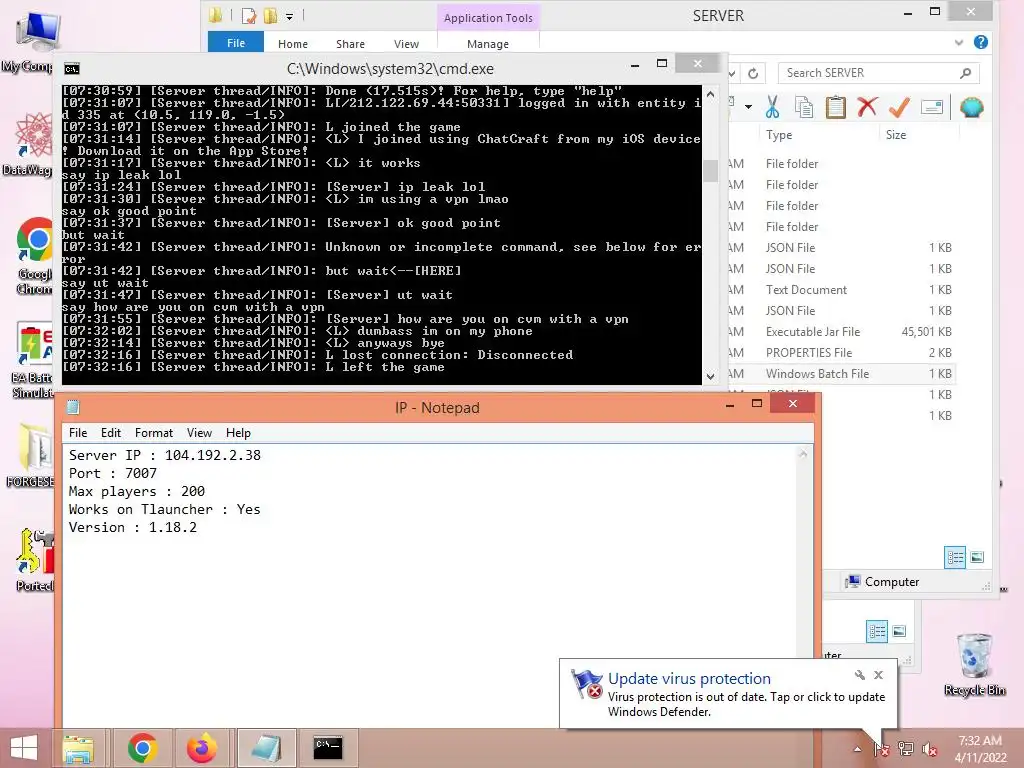1024x768 pixels.
Task: Open the Quick Access Toolbar dropdown arrow
Action: point(289,16)
